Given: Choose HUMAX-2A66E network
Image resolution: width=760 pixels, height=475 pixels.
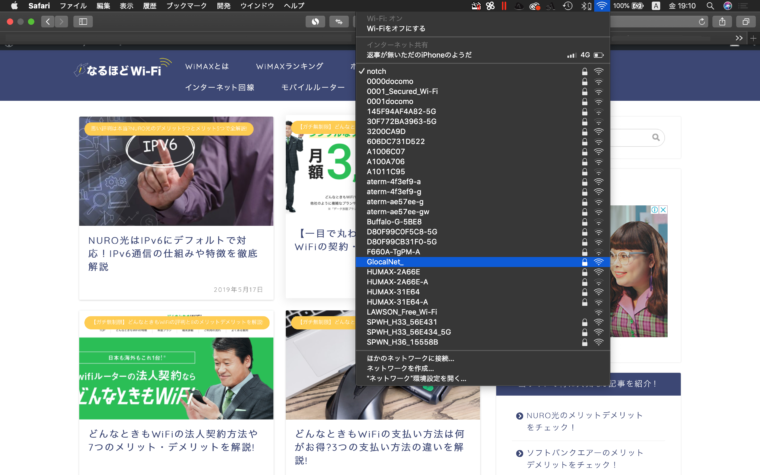Looking at the screenshot, I should [x=482, y=272].
